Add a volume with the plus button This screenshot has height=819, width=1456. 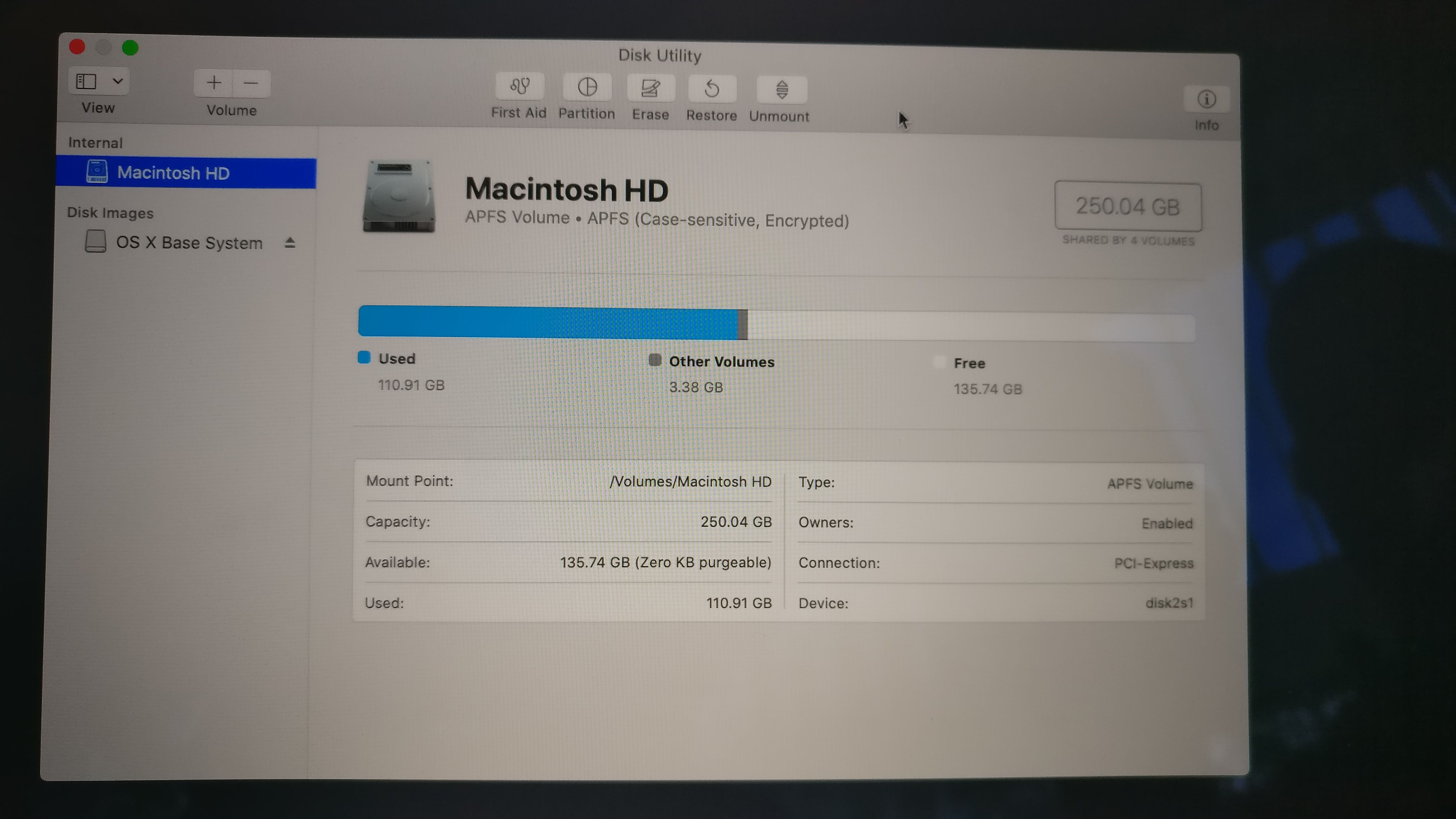[x=214, y=83]
